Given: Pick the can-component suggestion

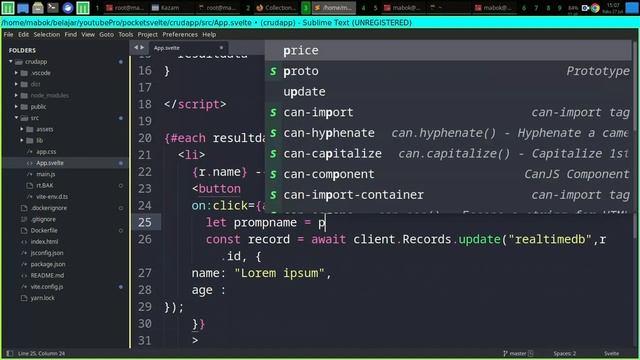Looking at the screenshot, I should tap(448, 174).
